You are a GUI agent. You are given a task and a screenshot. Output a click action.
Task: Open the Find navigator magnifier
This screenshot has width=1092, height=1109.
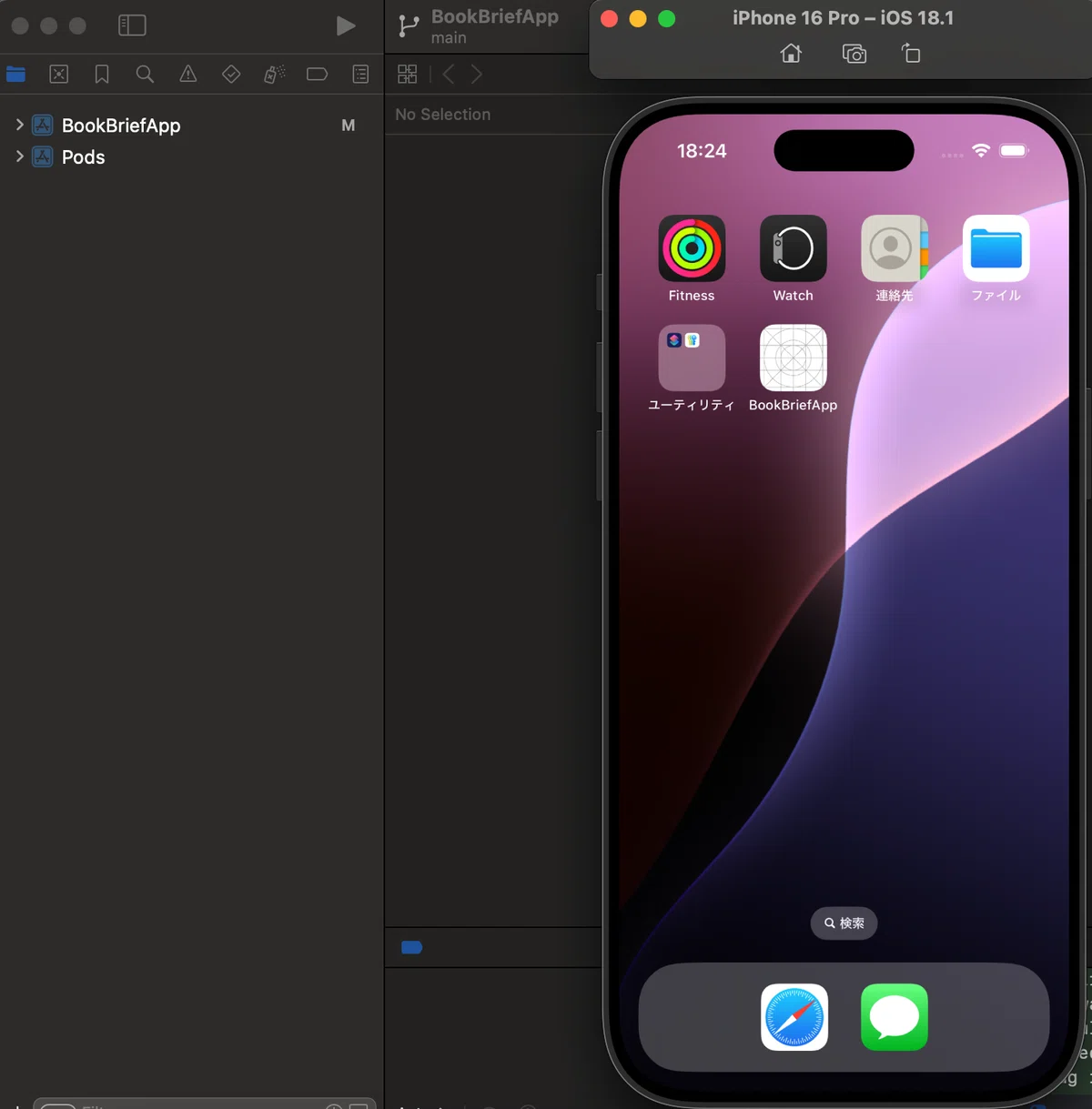click(x=145, y=75)
